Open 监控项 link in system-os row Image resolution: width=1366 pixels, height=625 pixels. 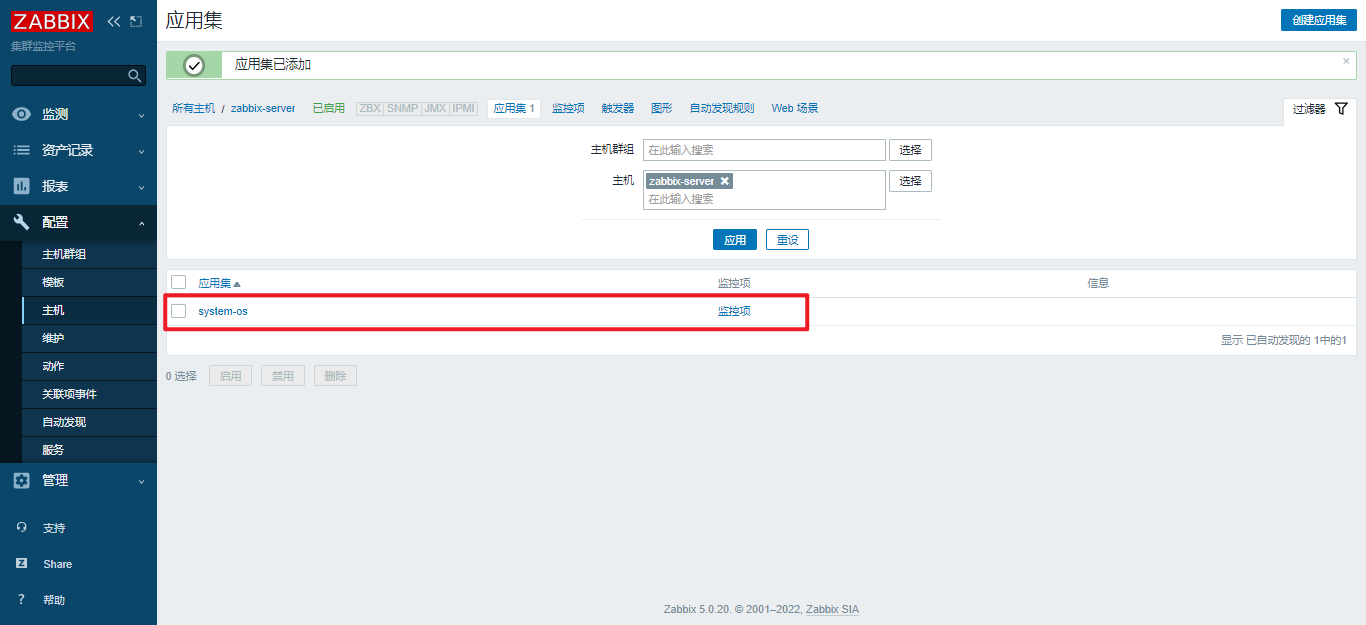pos(734,311)
